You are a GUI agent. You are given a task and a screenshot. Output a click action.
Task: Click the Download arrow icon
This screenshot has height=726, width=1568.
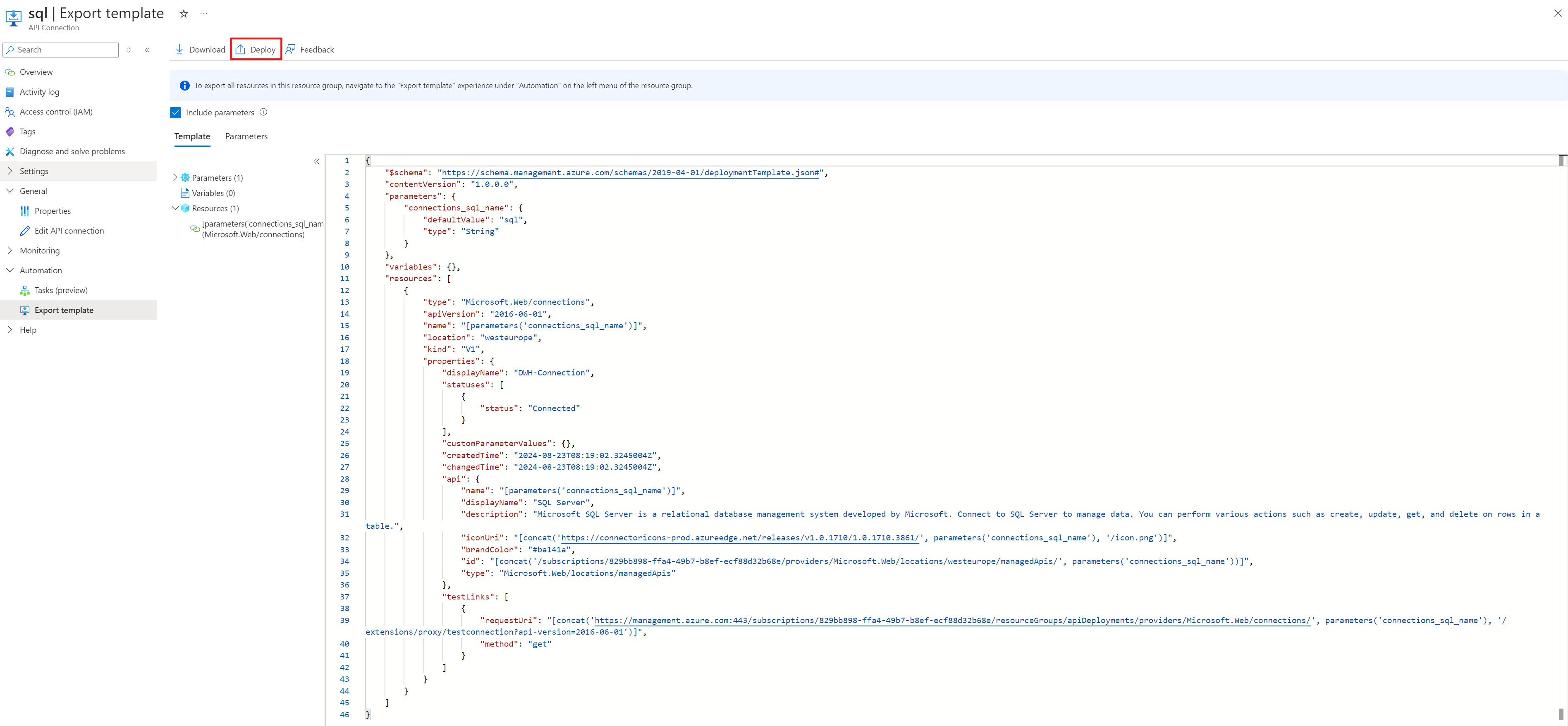179,49
